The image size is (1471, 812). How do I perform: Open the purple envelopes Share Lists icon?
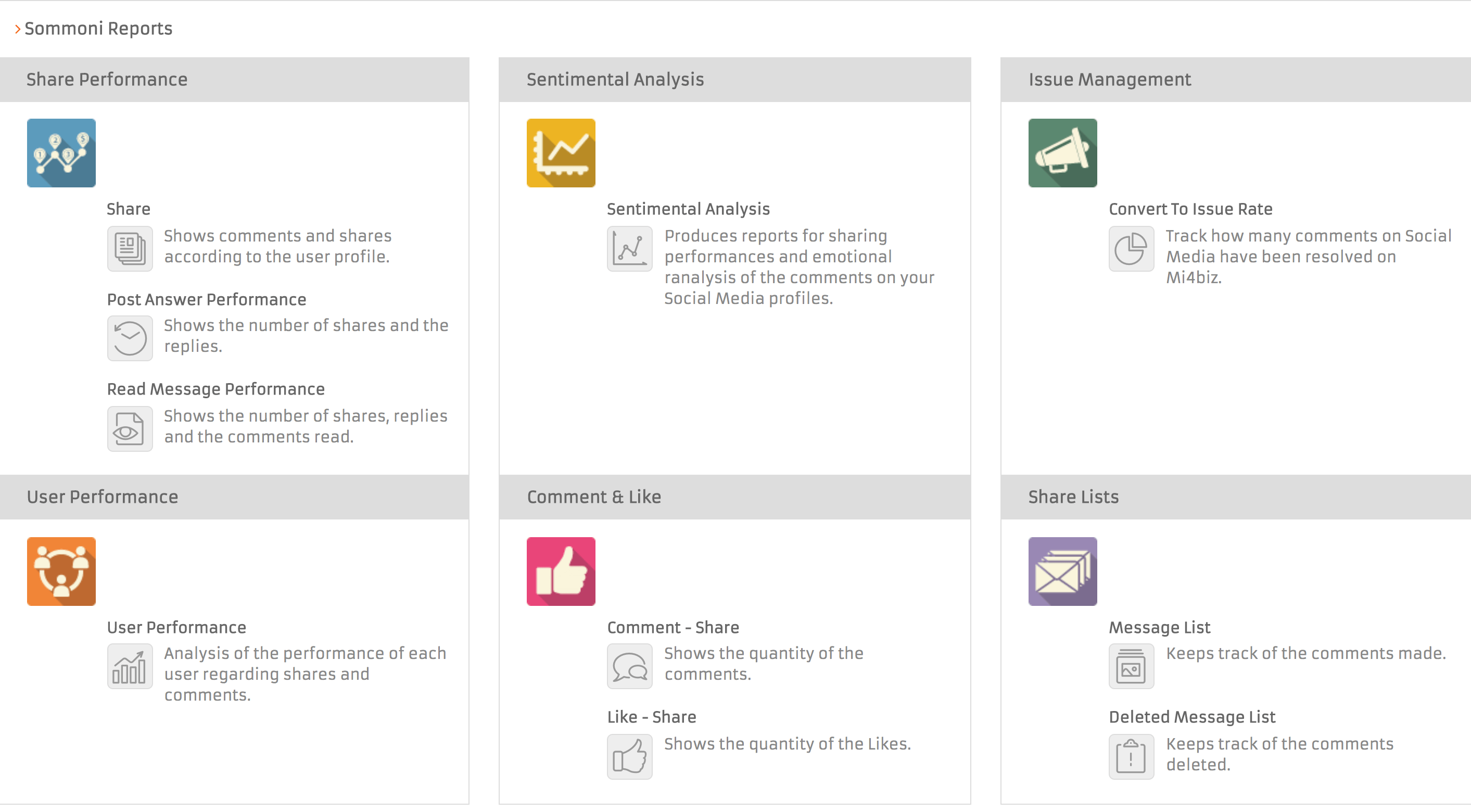[x=1063, y=572]
